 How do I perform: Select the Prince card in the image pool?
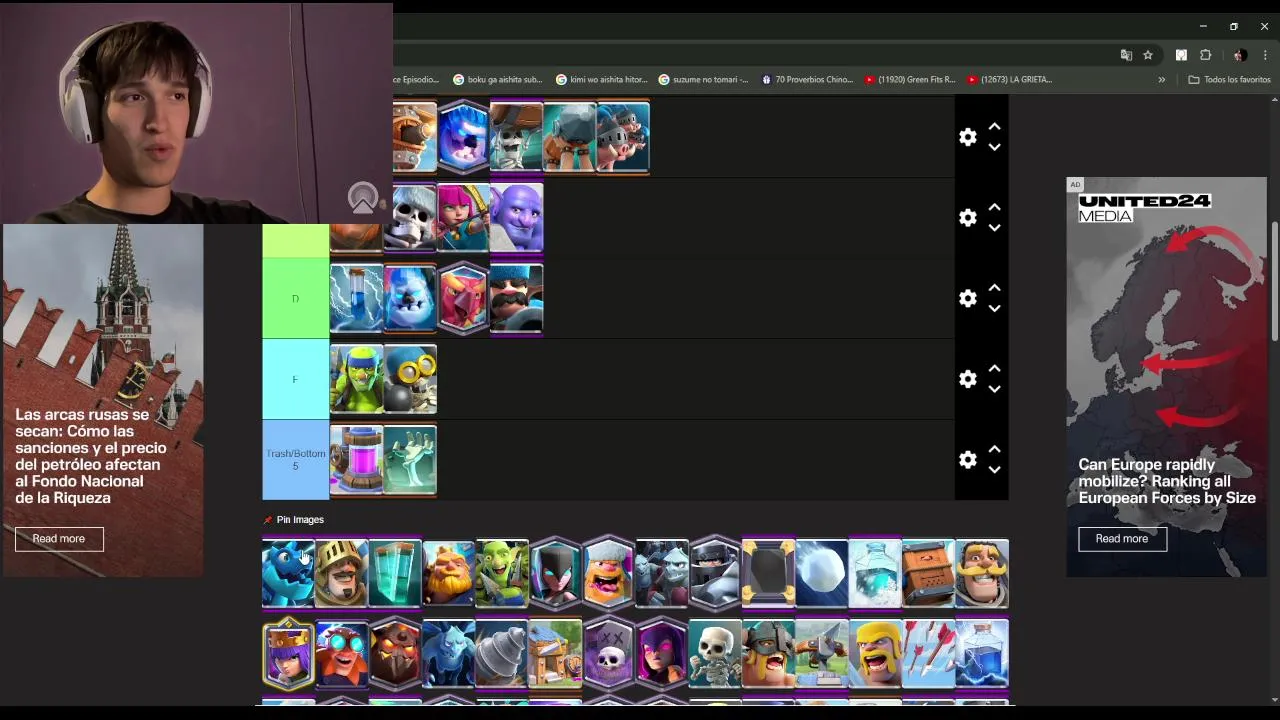tap(342, 573)
